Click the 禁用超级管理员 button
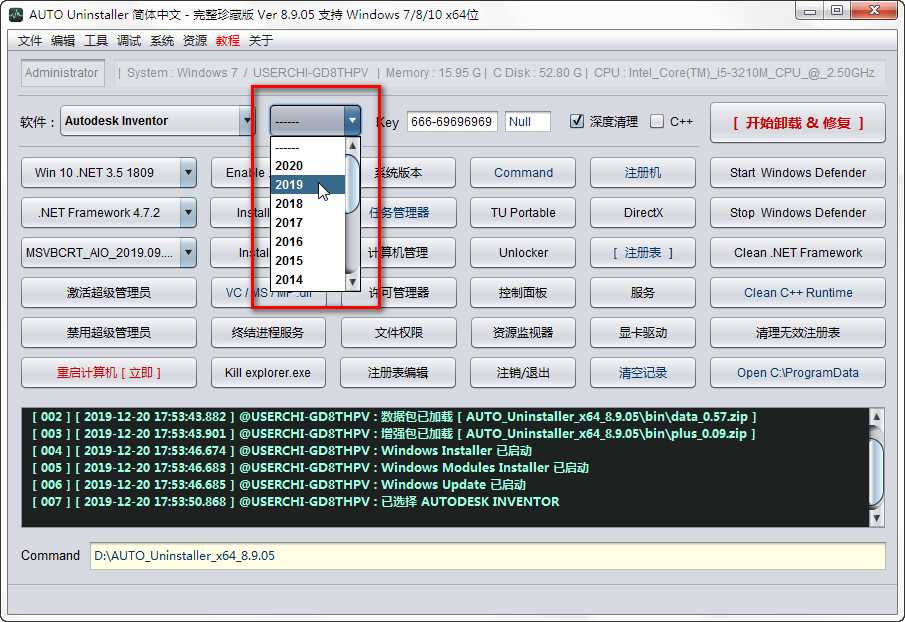Image resolution: width=905 pixels, height=622 pixels. click(x=109, y=333)
